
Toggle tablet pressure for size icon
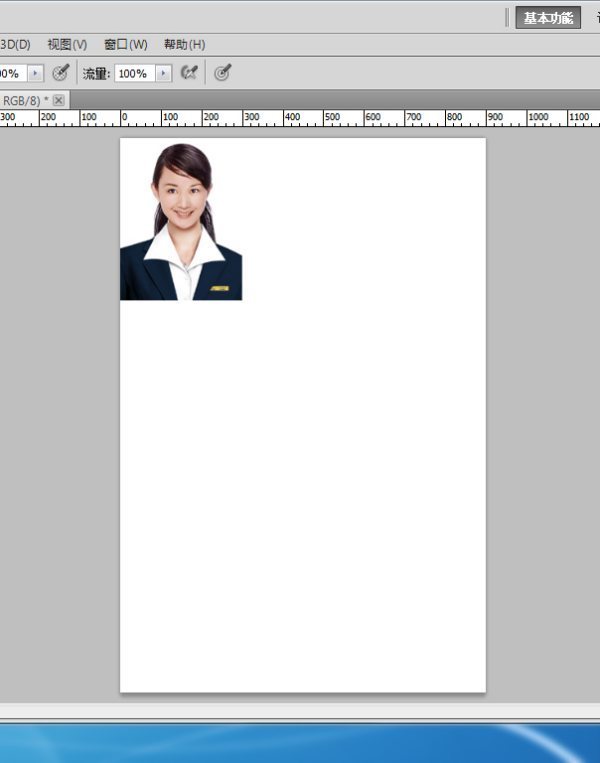(x=223, y=73)
